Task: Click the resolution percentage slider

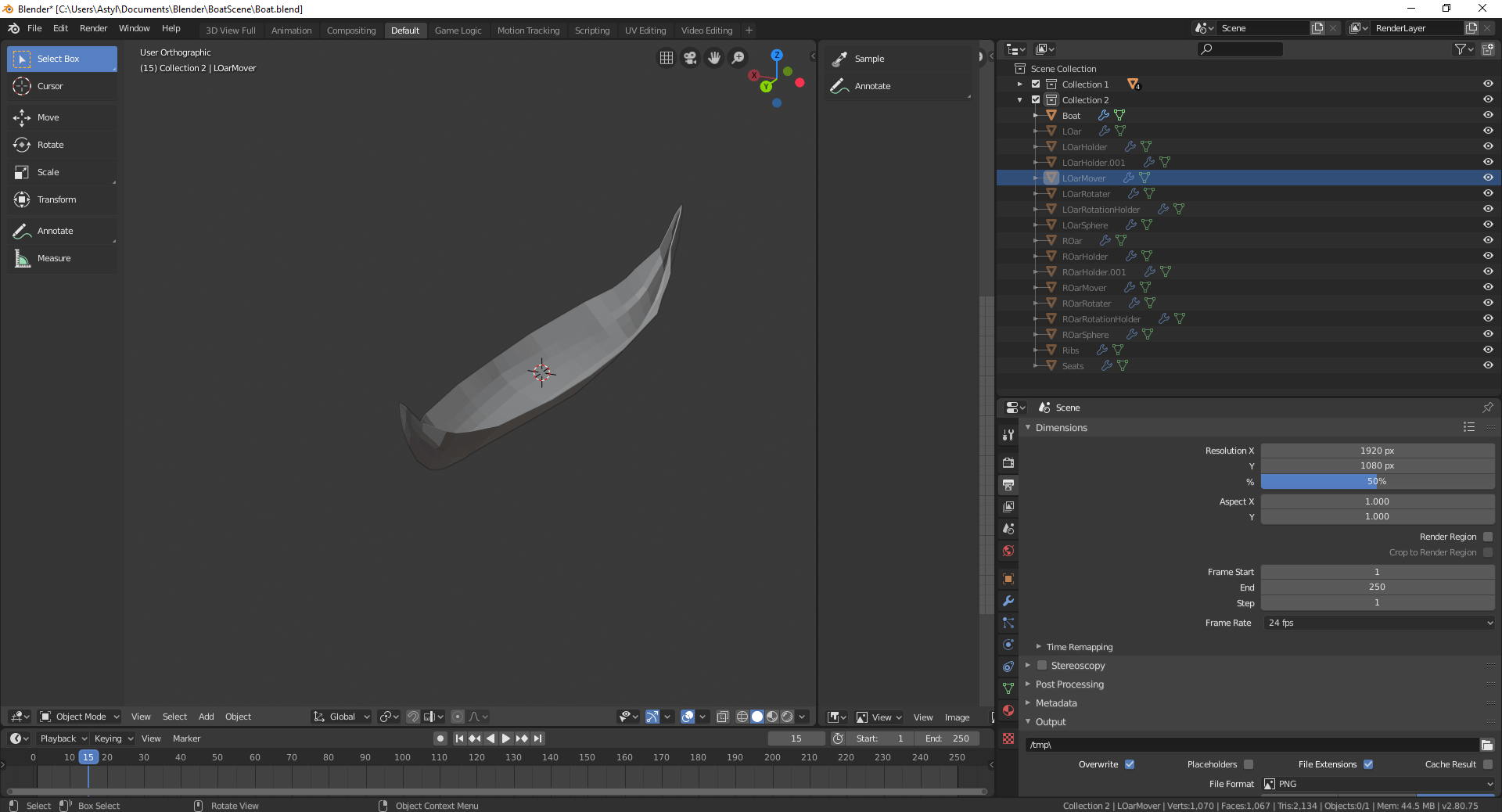Action: pyautogui.click(x=1377, y=482)
